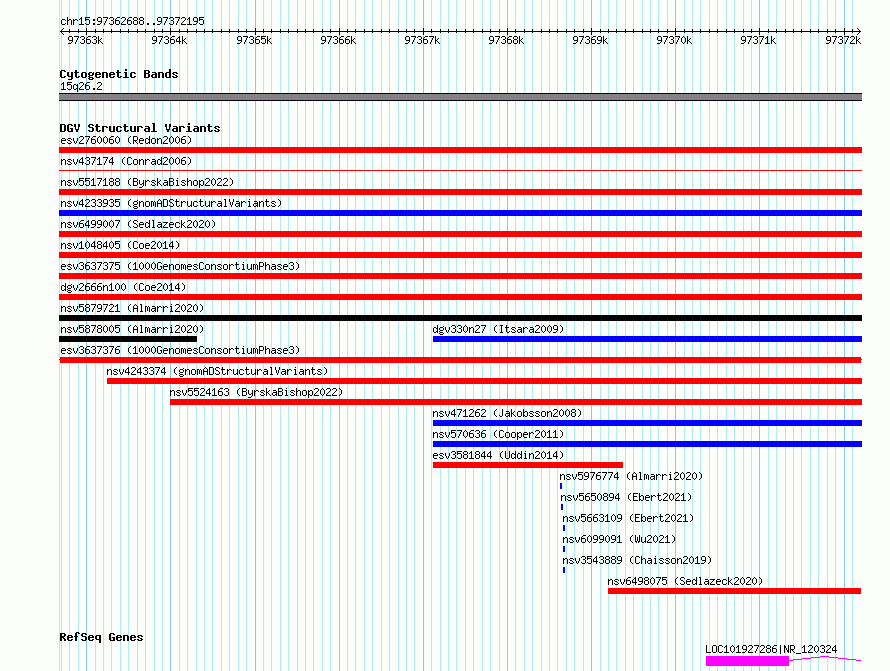Click the 97367k ruler position

click(422, 40)
